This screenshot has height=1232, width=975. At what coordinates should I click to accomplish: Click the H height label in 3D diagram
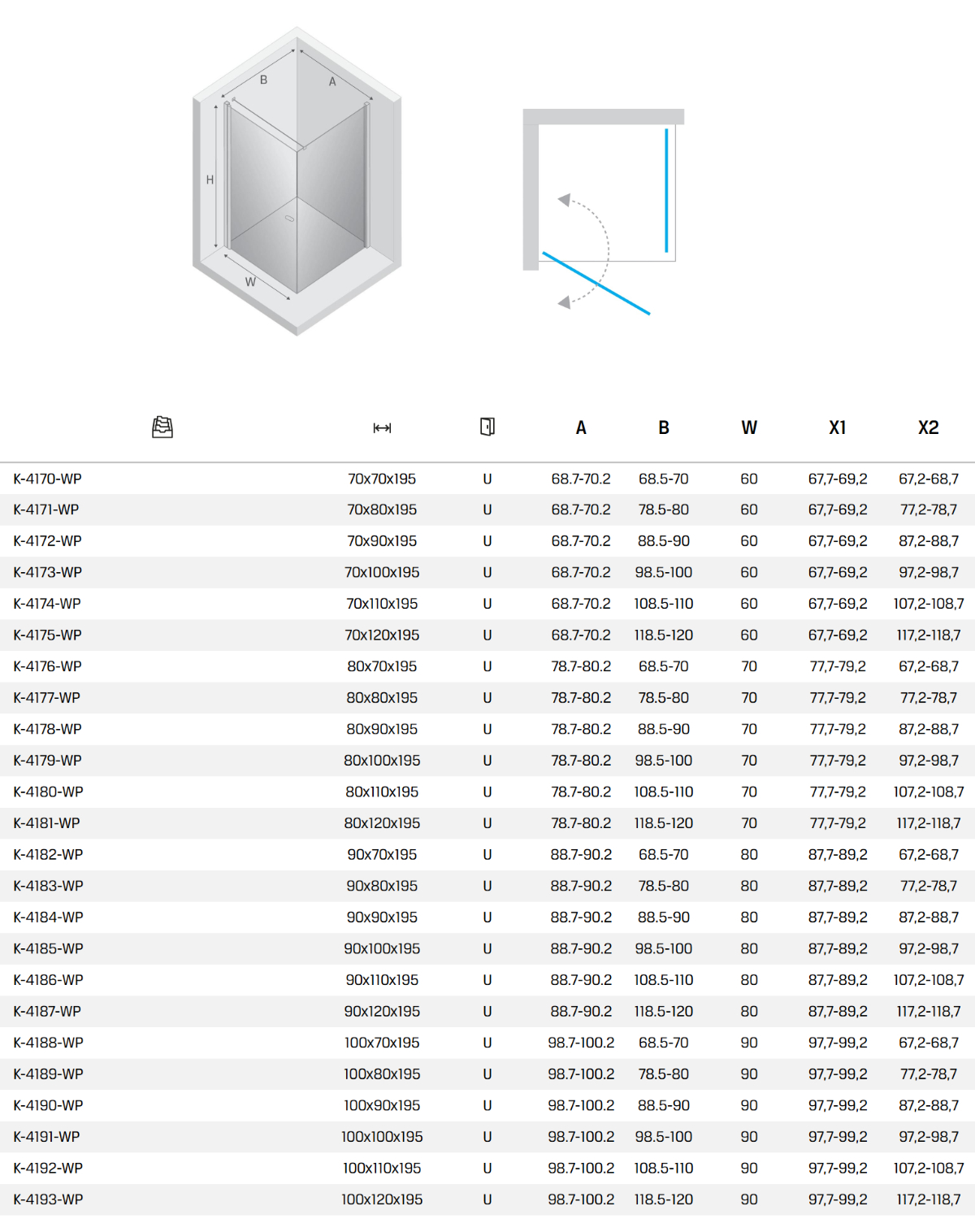click(210, 180)
